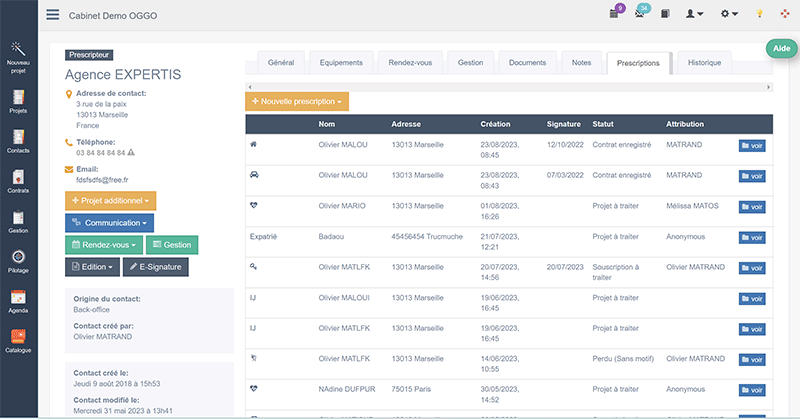Click voir for the first Olivier MALOU row

752,146
